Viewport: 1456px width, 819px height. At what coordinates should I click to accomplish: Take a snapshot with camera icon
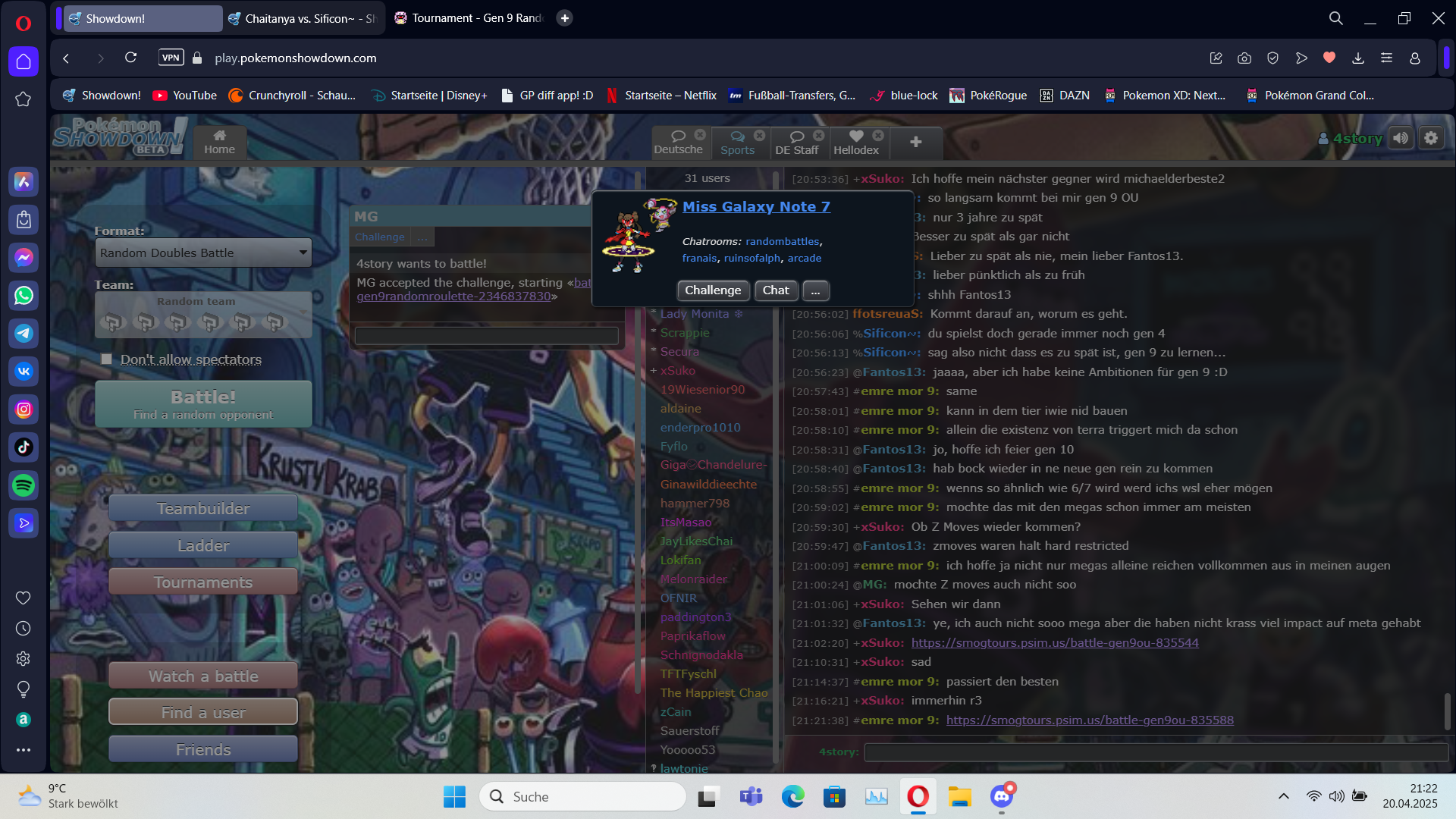[1244, 58]
